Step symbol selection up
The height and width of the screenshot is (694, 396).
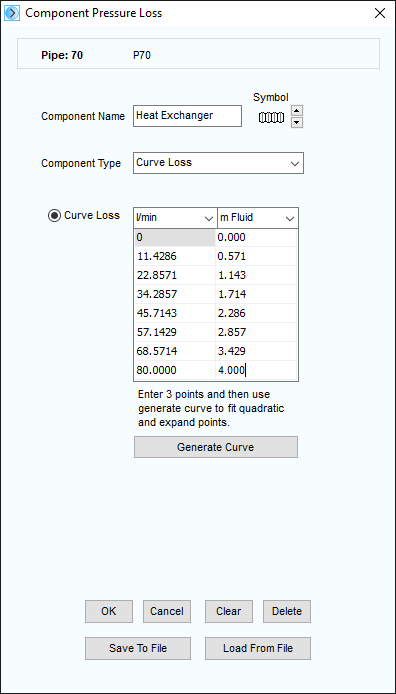[297, 111]
